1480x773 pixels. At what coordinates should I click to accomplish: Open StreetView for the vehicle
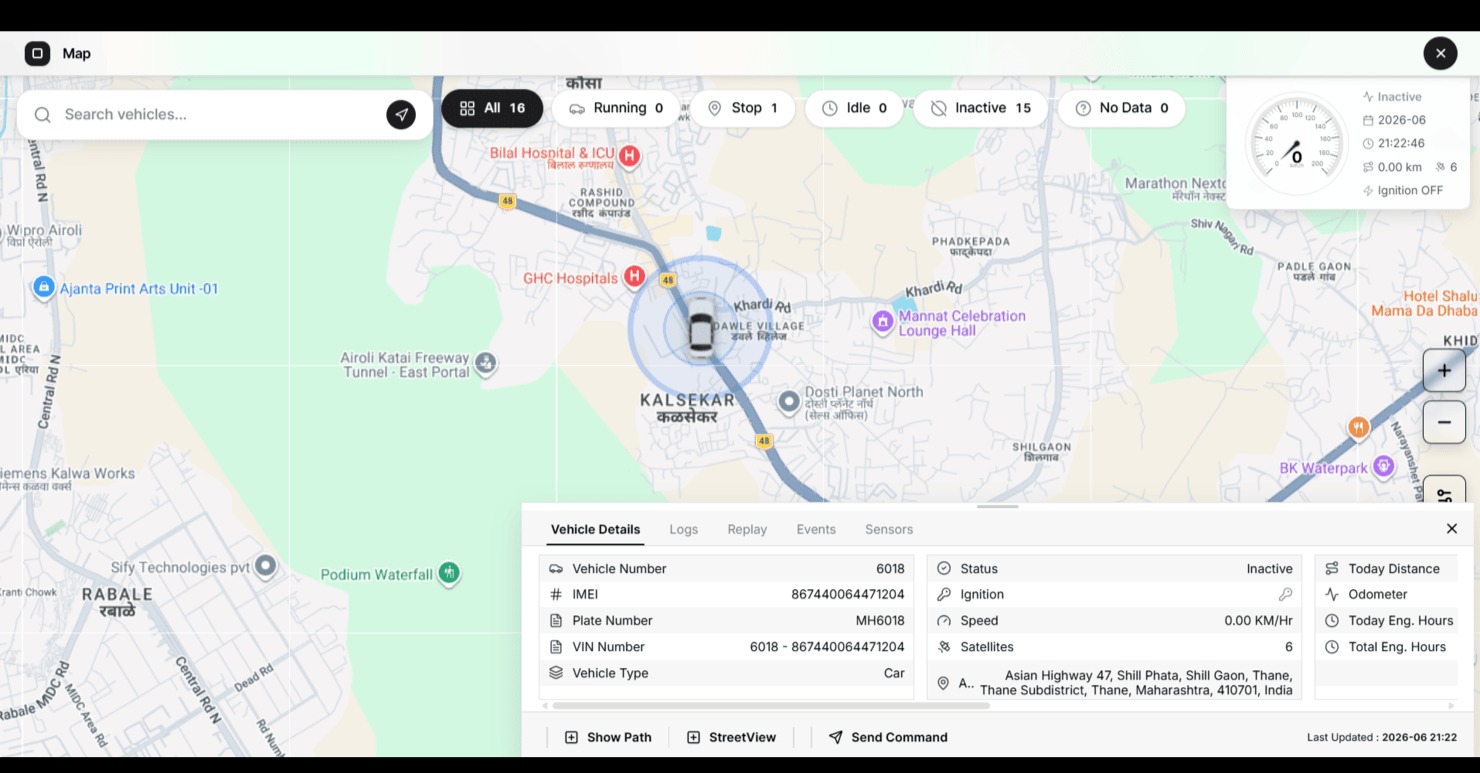731,737
